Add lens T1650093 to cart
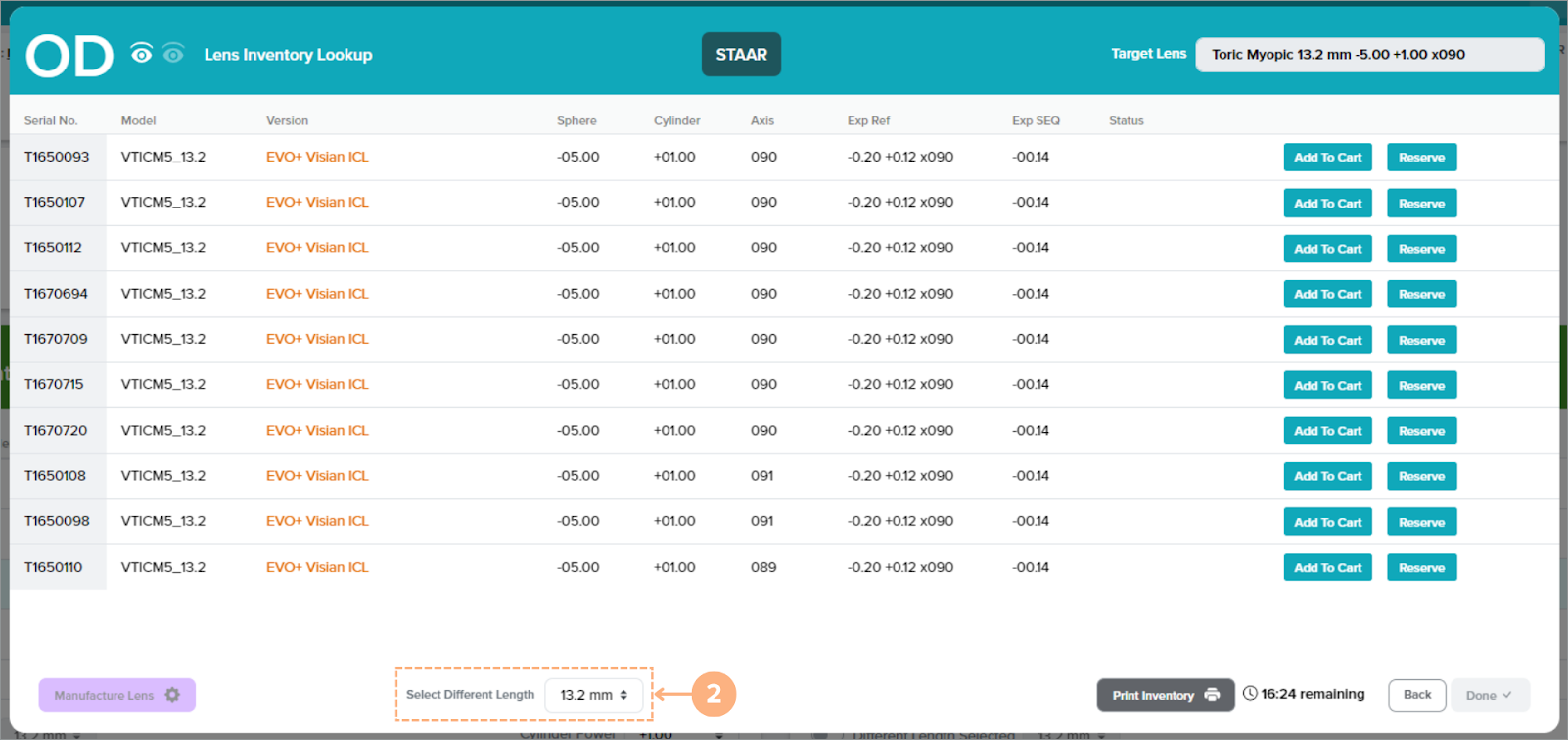1568x740 pixels. click(x=1327, y=158)
